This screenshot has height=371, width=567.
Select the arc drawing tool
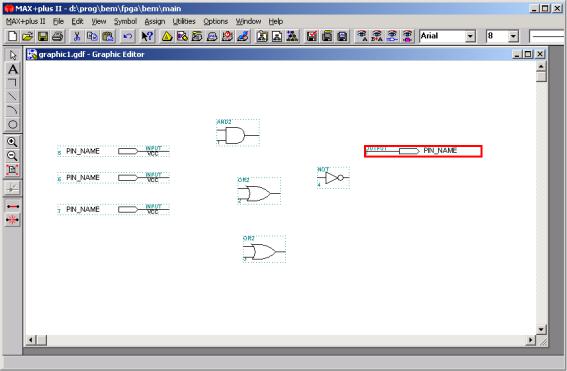(13, 110)
